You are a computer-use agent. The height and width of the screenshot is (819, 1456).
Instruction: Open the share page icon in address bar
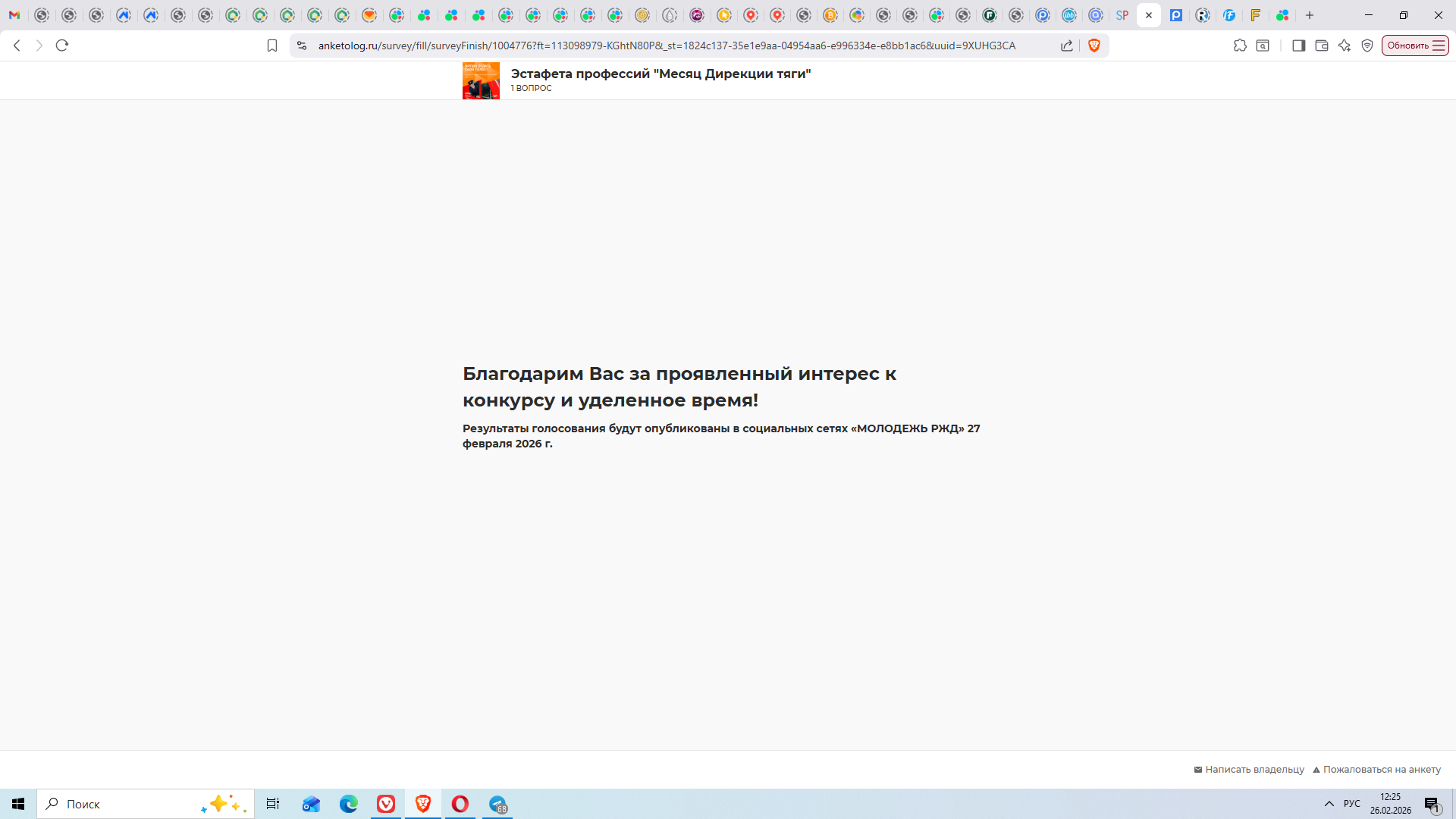pyautogui.click(x=1067, y=45)
